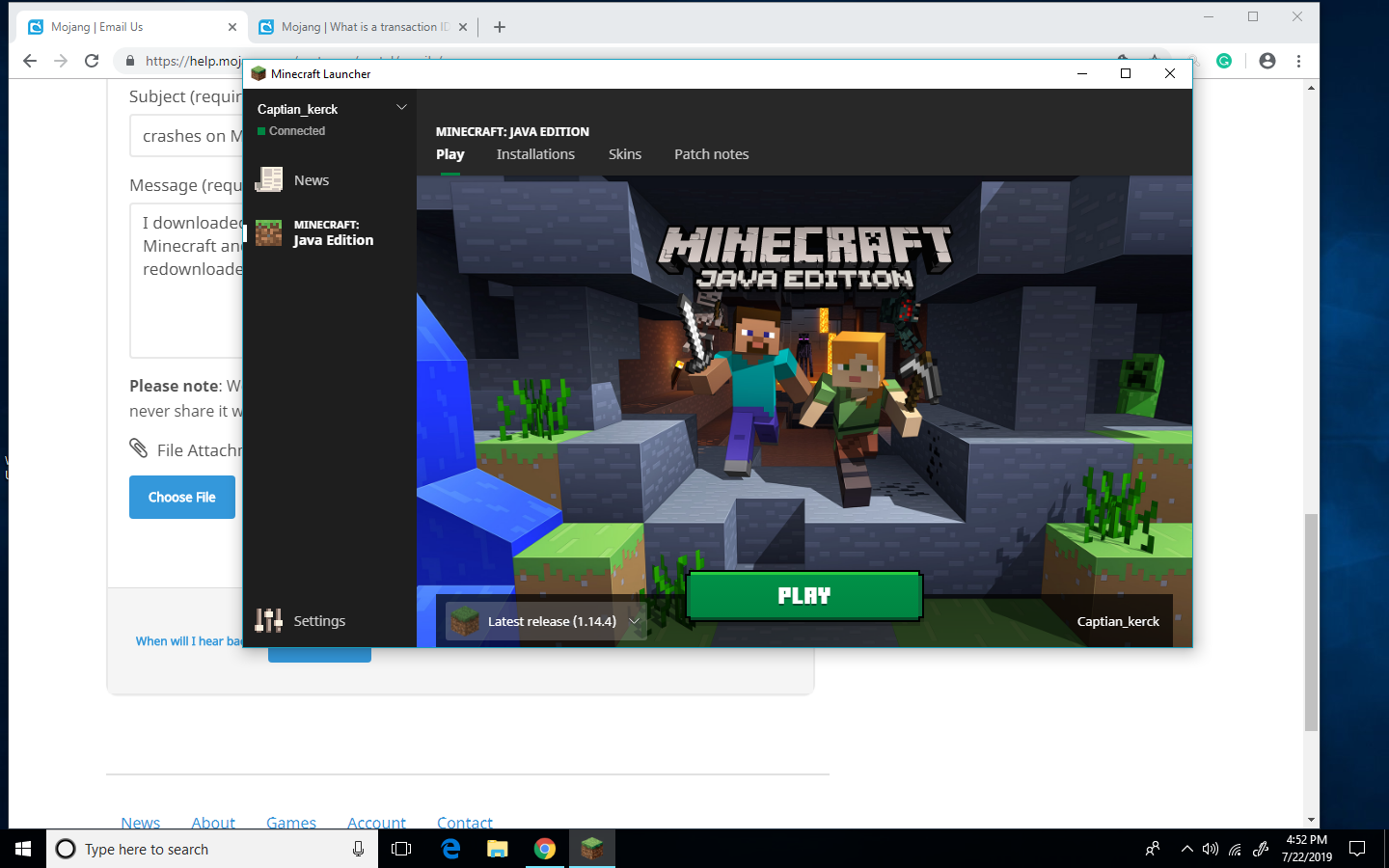Click the Choose File button
The width and height of the screenshot is (1389, 868).
[x=182, y=498]
